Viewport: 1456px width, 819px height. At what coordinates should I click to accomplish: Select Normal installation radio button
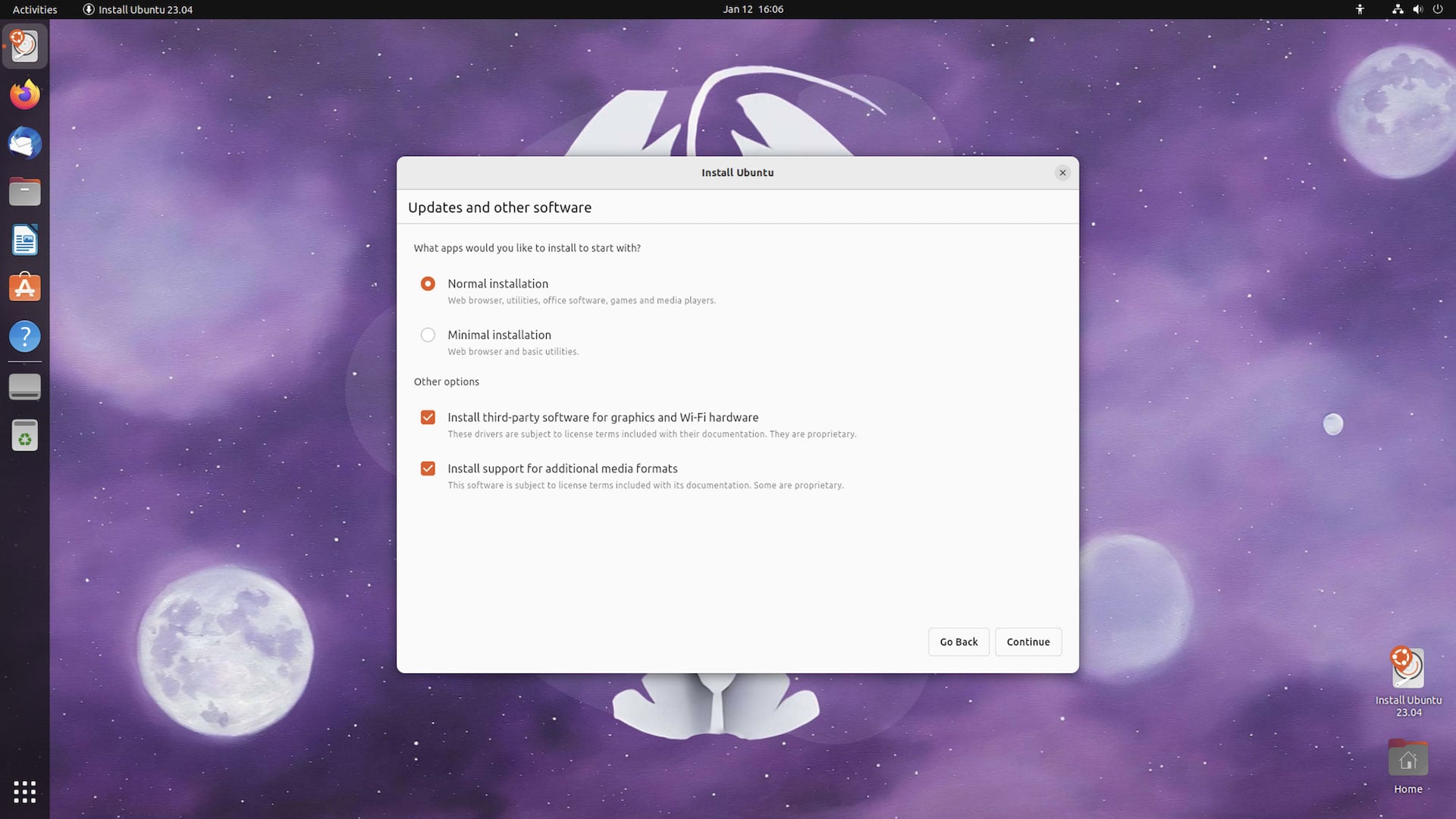[428, 284]
